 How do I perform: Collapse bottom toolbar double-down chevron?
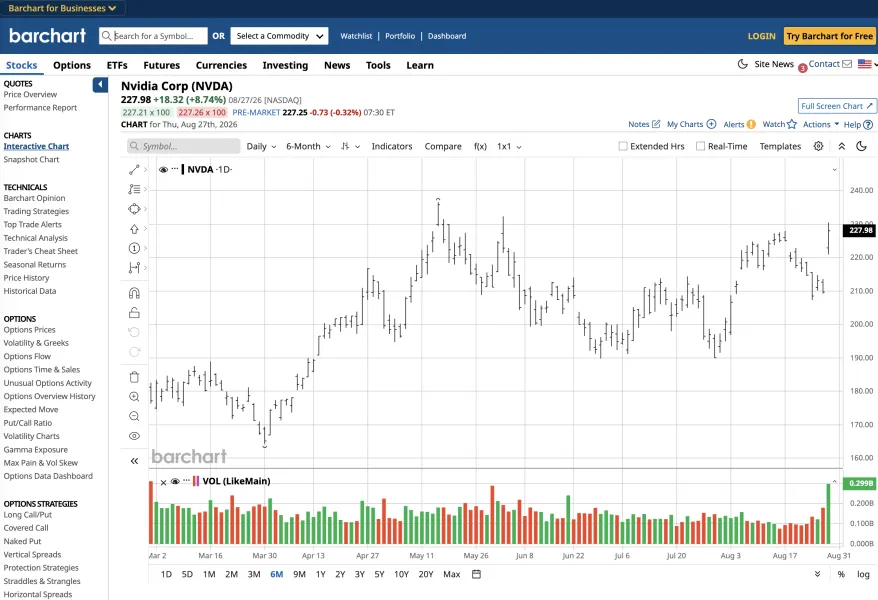coord(817,574)
